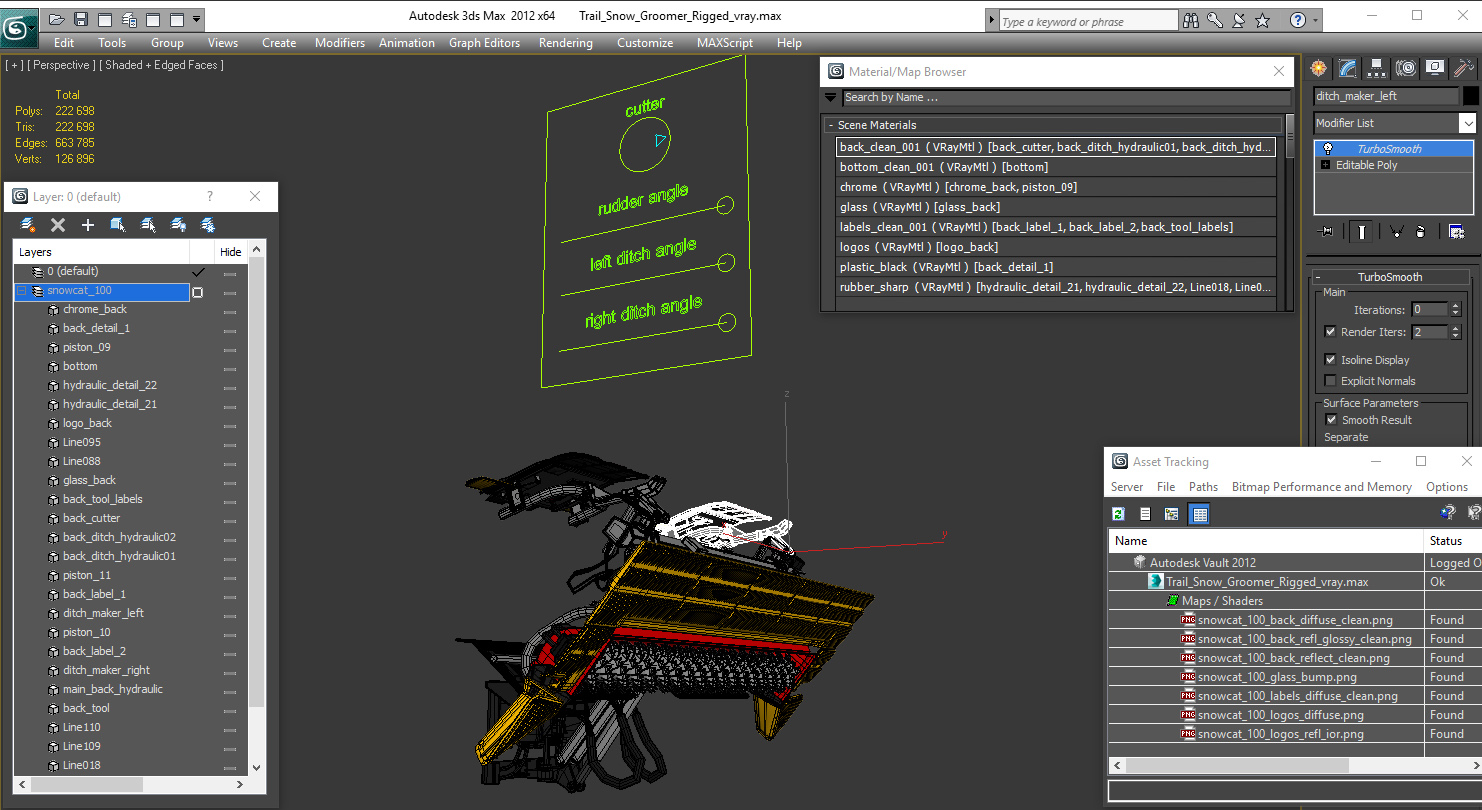Open quick access toolbar dropdown arrow
The image size is (1482, 810).
[x=196, y=19]
